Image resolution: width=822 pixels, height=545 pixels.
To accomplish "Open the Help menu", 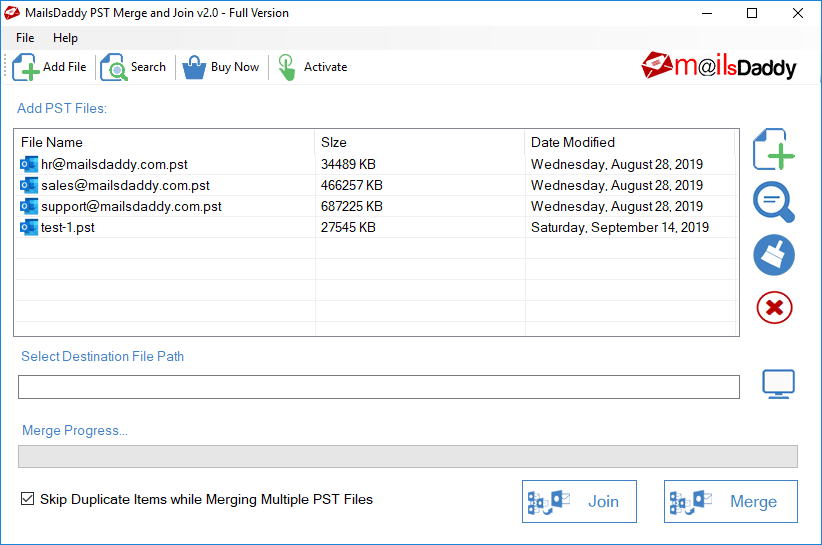I will [x=65, y=38].
